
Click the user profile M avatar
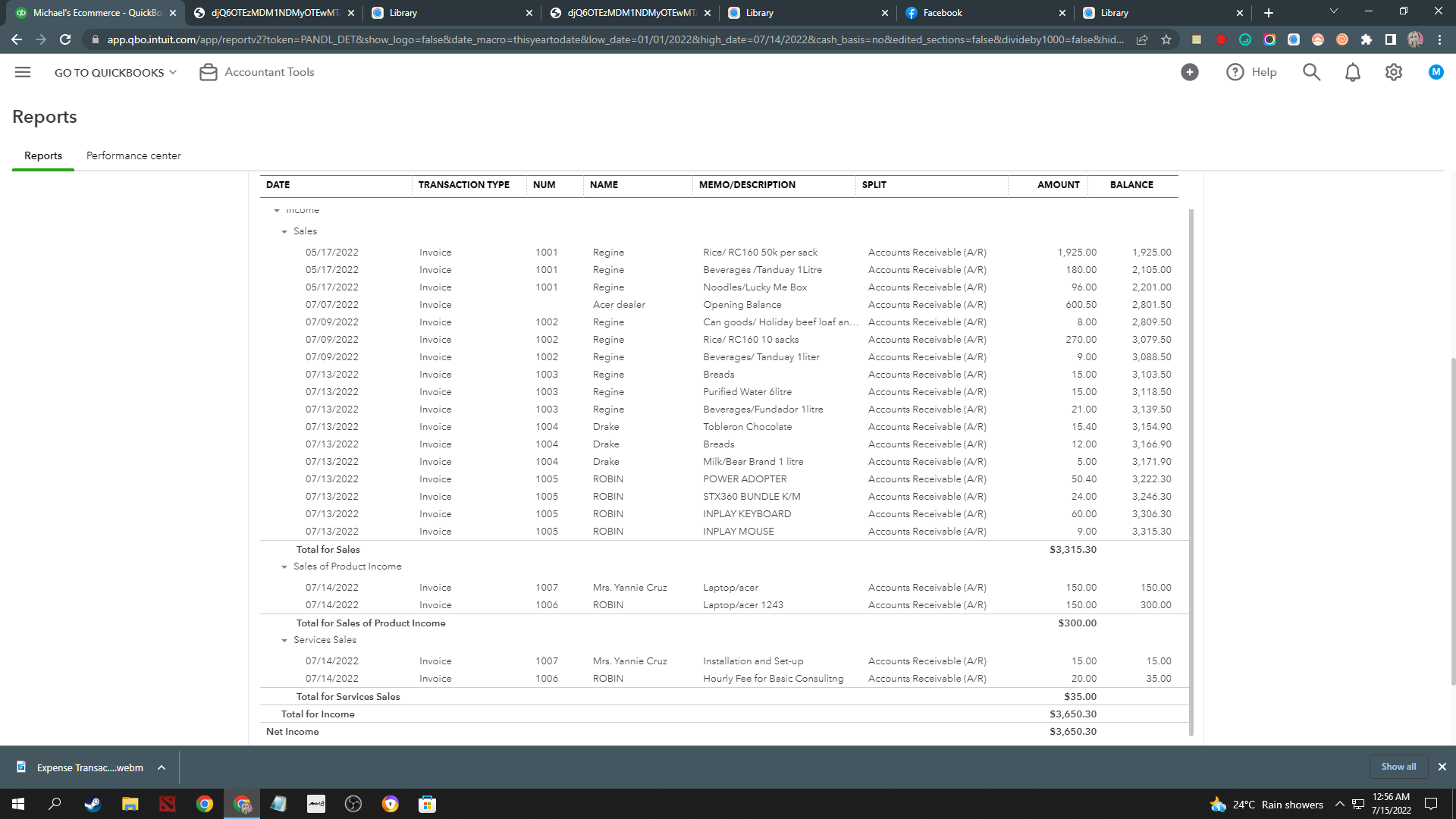tap(1436, 72)
